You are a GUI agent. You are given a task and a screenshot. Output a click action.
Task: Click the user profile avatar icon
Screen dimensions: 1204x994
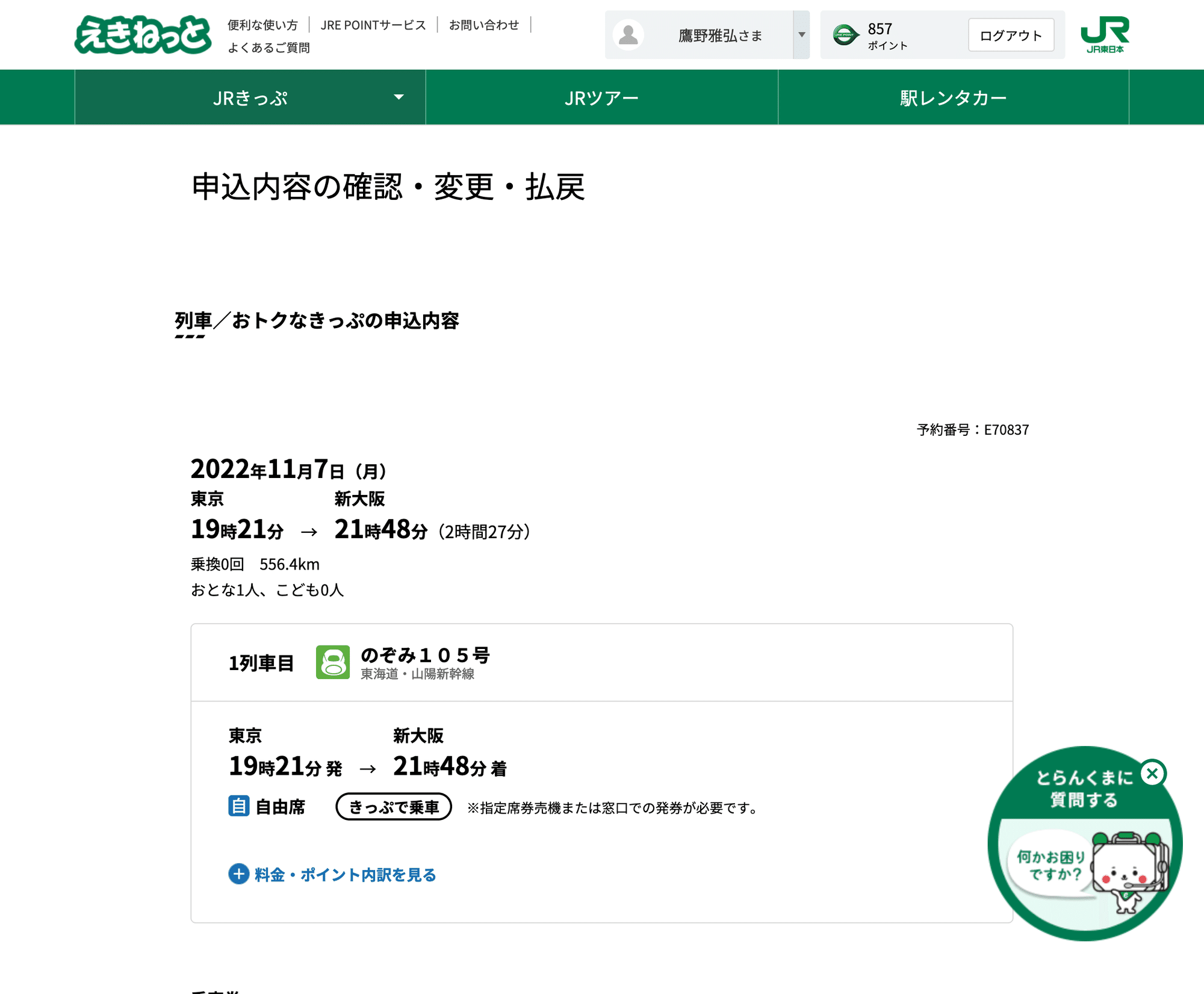[x=629, y=35]
